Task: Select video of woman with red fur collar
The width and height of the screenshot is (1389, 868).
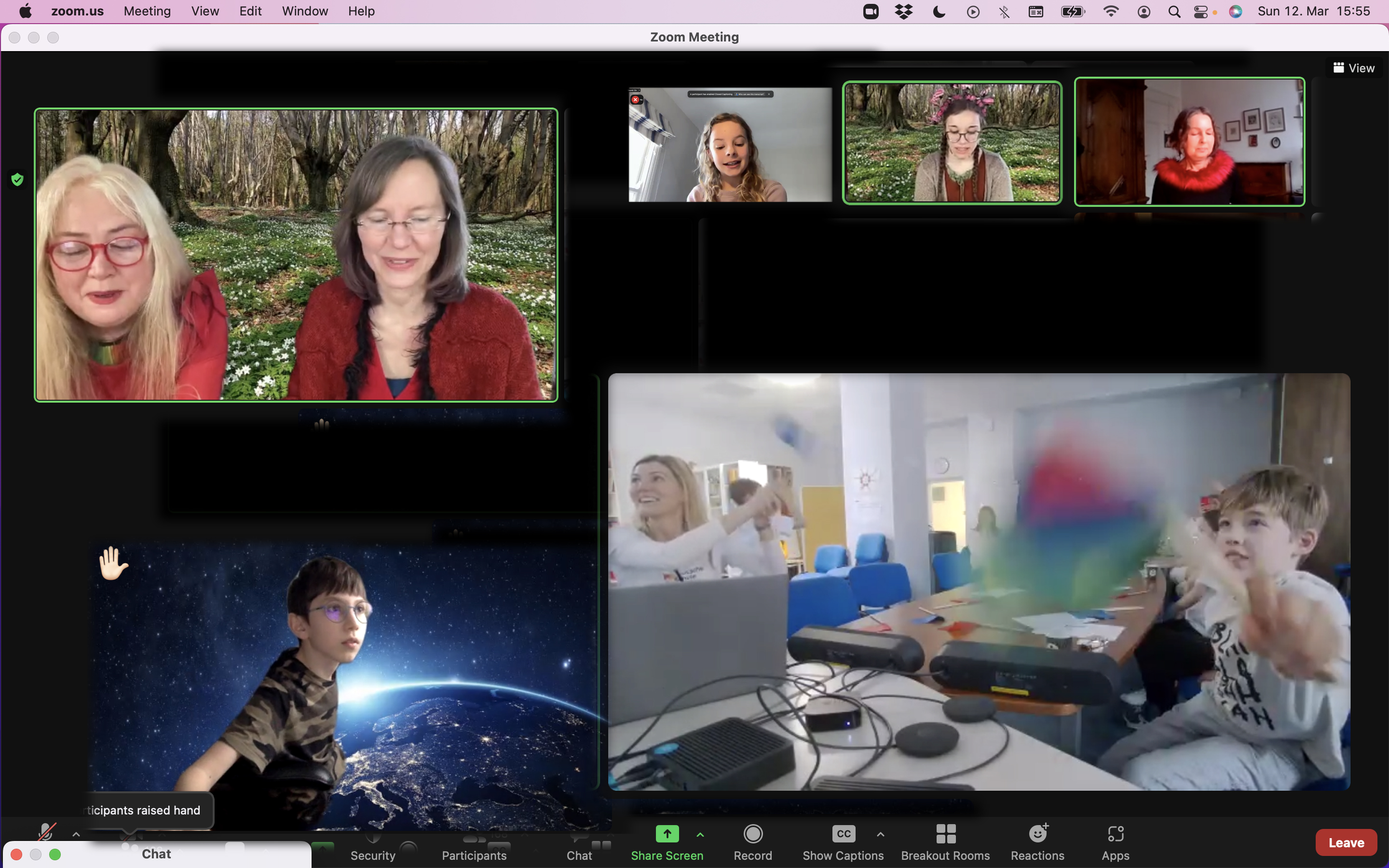Action: coord(1189,141)
